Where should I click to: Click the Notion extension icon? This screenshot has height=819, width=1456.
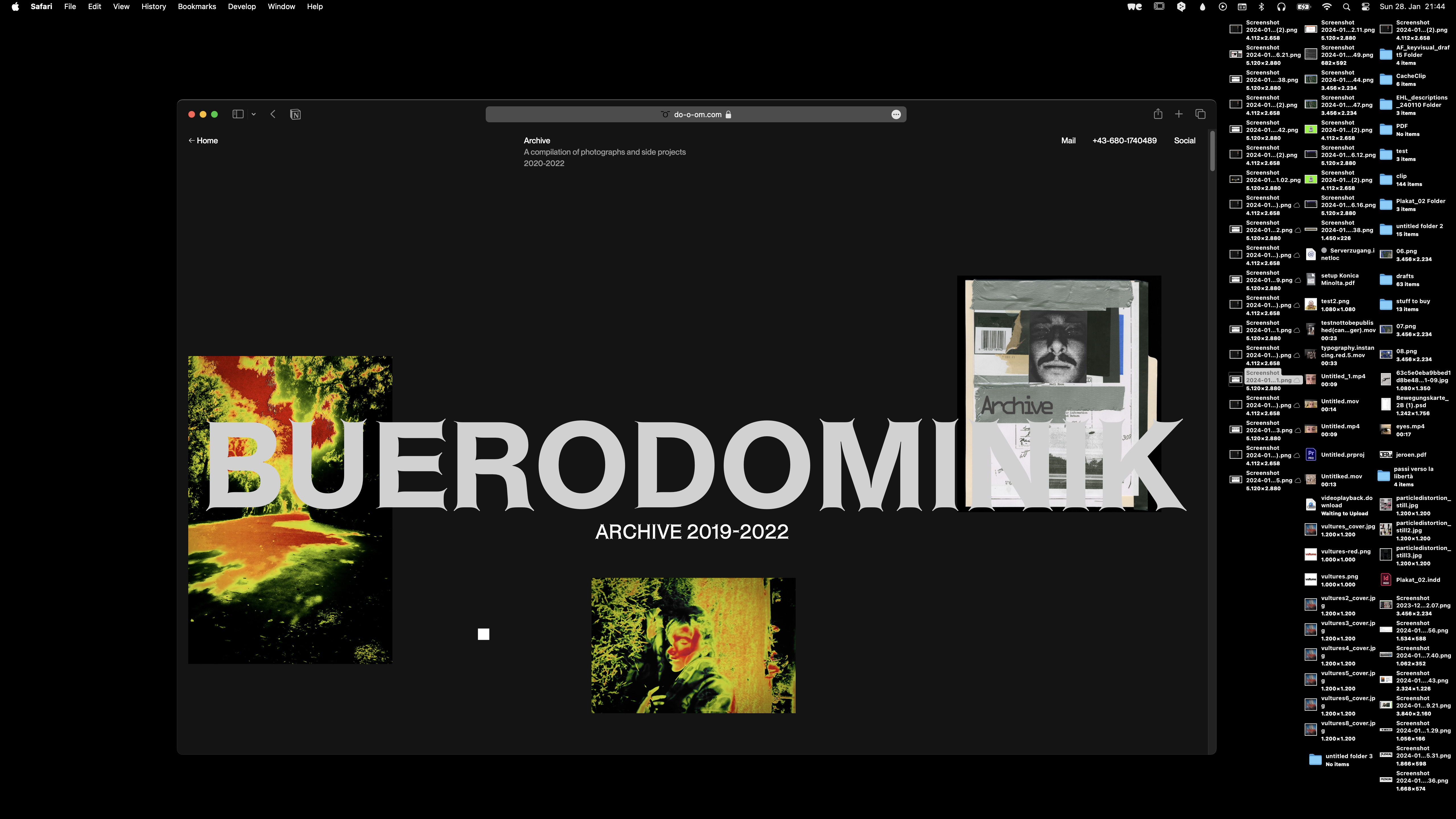pyautogui.click(x=295, y=115)
